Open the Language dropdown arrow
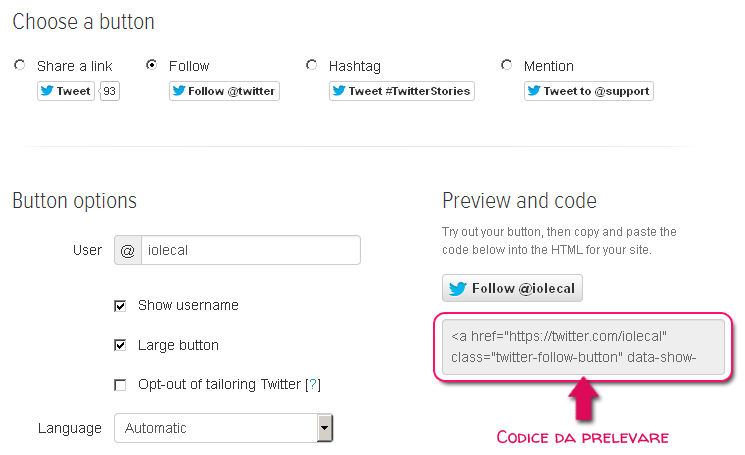This screenshot has height=455, width=745. 324,428
